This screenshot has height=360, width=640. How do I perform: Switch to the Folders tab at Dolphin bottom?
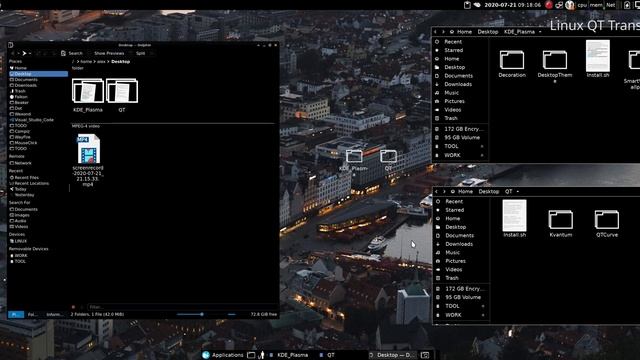32,314
